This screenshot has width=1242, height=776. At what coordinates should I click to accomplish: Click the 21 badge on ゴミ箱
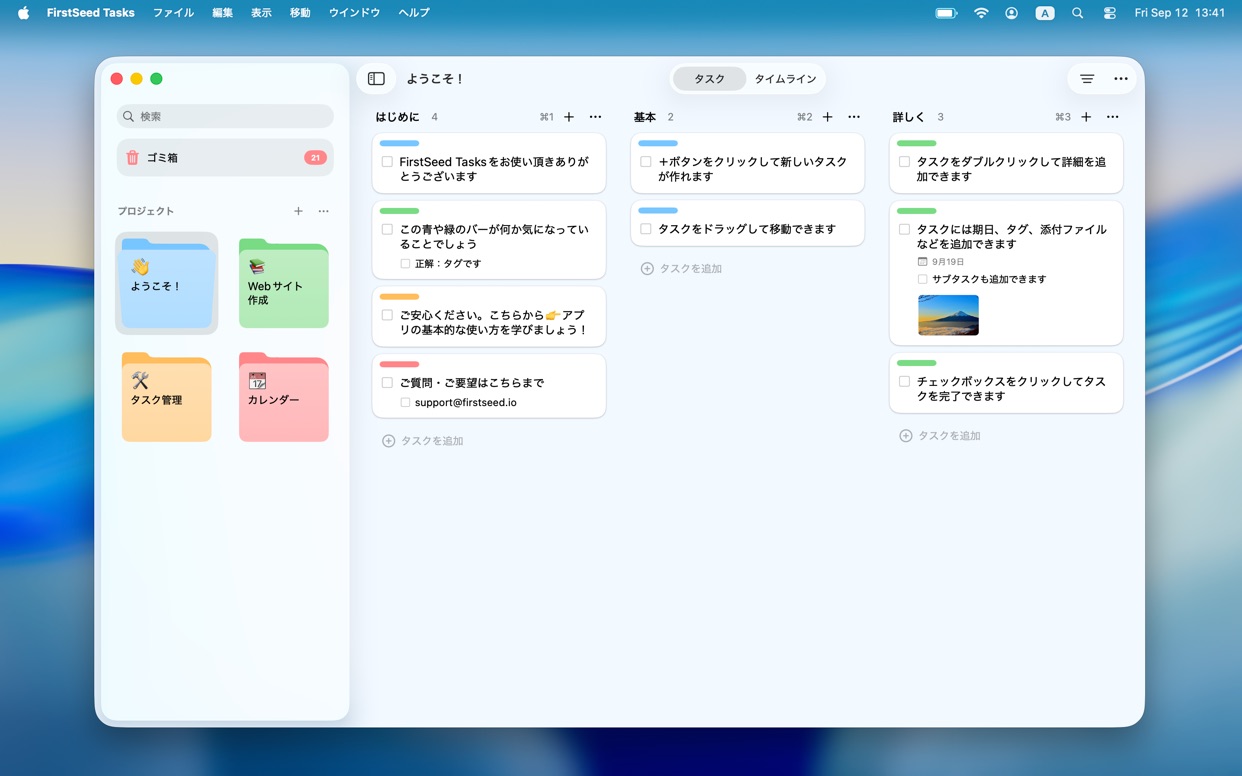315,158
